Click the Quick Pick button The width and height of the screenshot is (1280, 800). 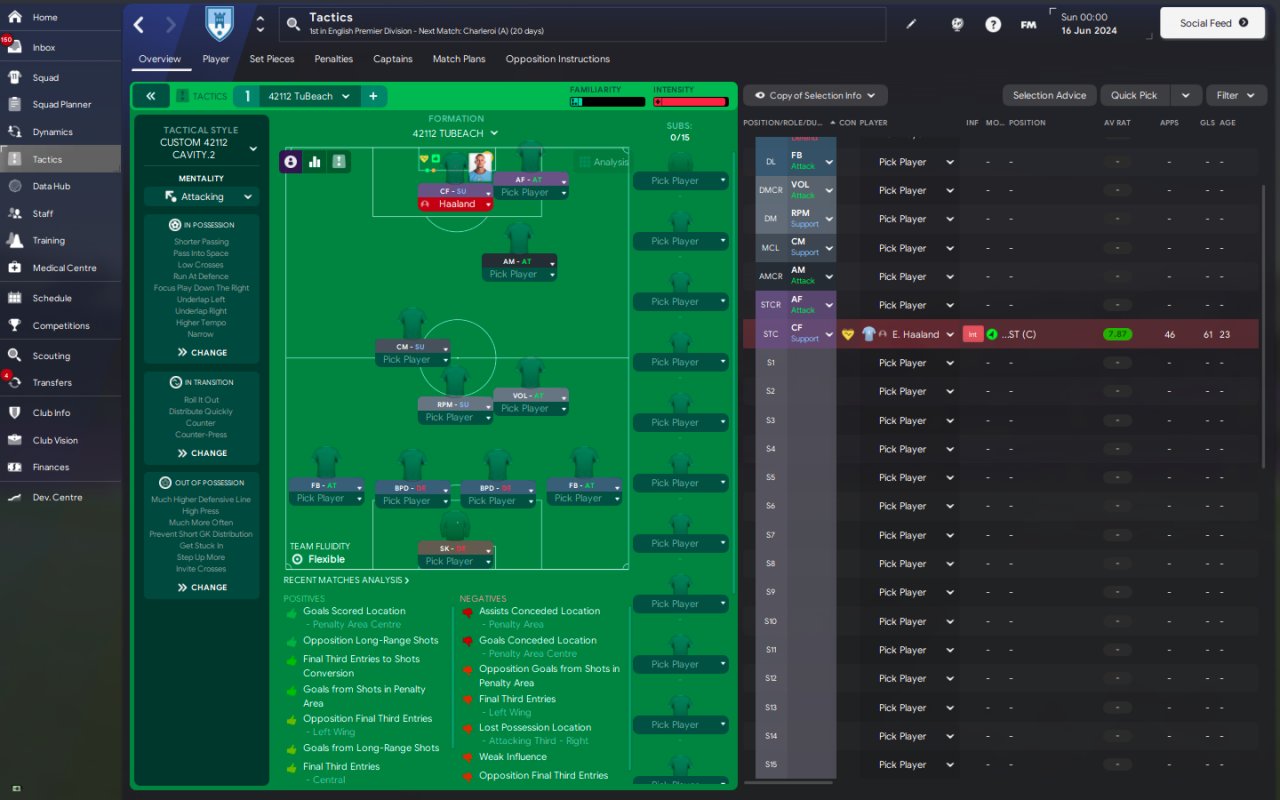coord(1134,95)
